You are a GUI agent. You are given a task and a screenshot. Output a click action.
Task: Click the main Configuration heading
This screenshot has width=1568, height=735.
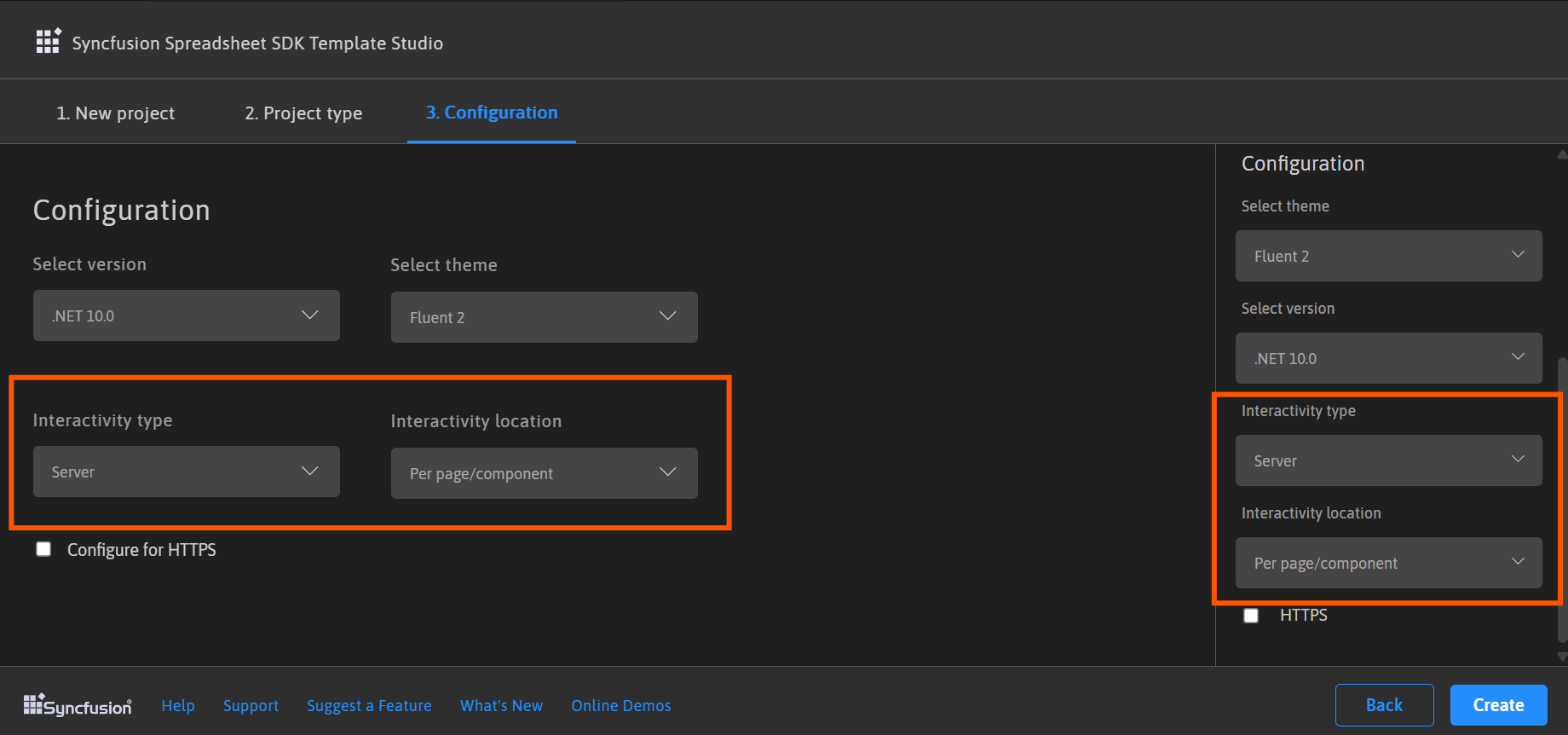121,211
